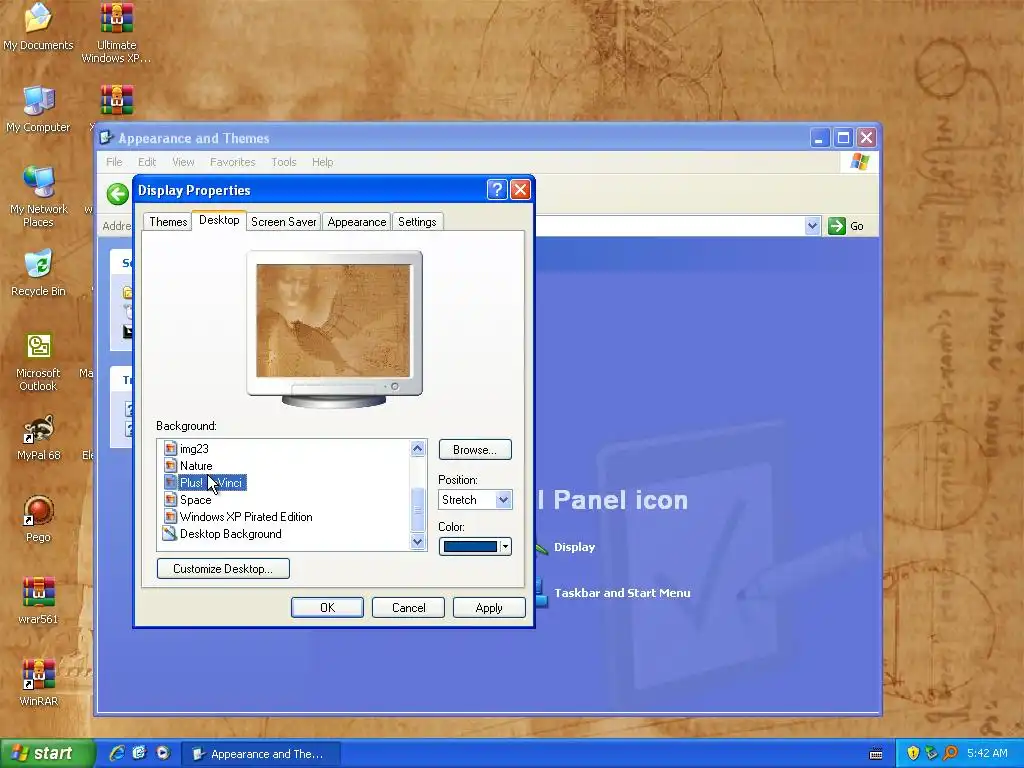Launch MyPal 68 browser shortcut
1024x768 pixels.
[x=38, y=438]
